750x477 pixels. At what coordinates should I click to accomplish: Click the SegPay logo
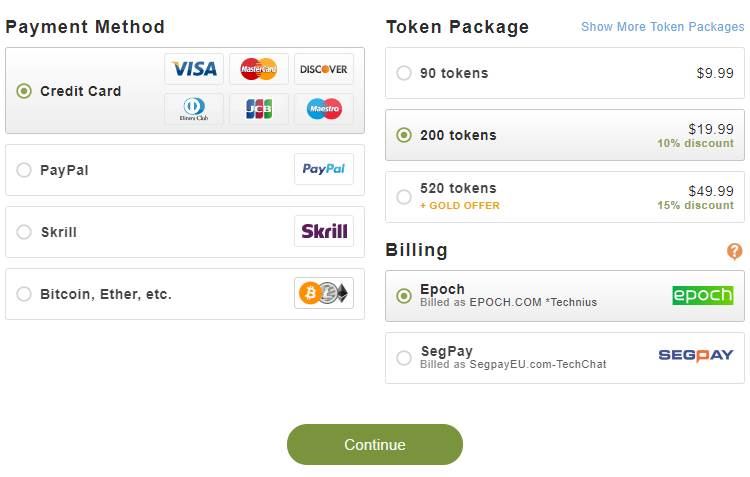[x=696, y=355]
